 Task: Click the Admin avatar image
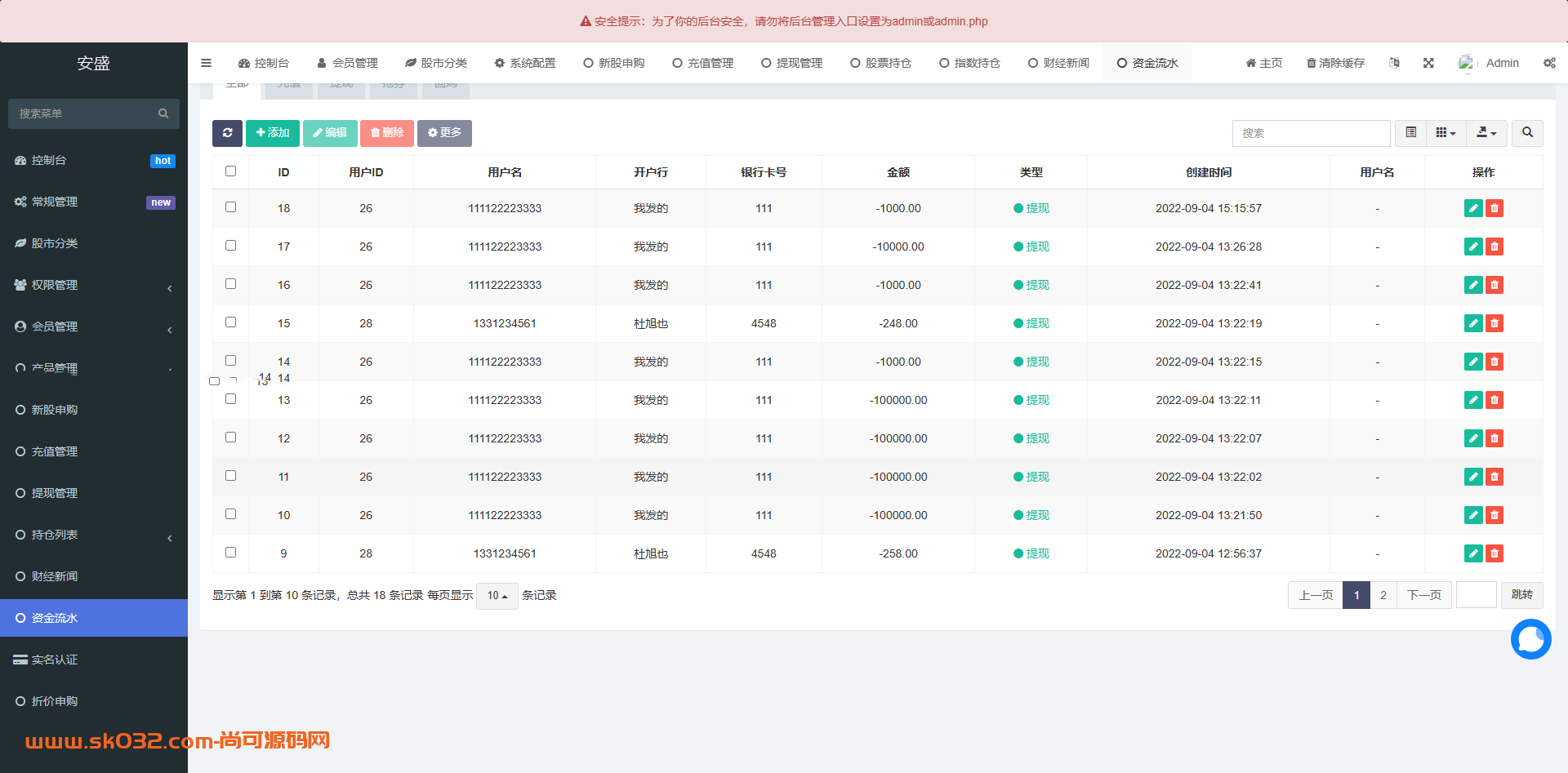pos(1467,63)
